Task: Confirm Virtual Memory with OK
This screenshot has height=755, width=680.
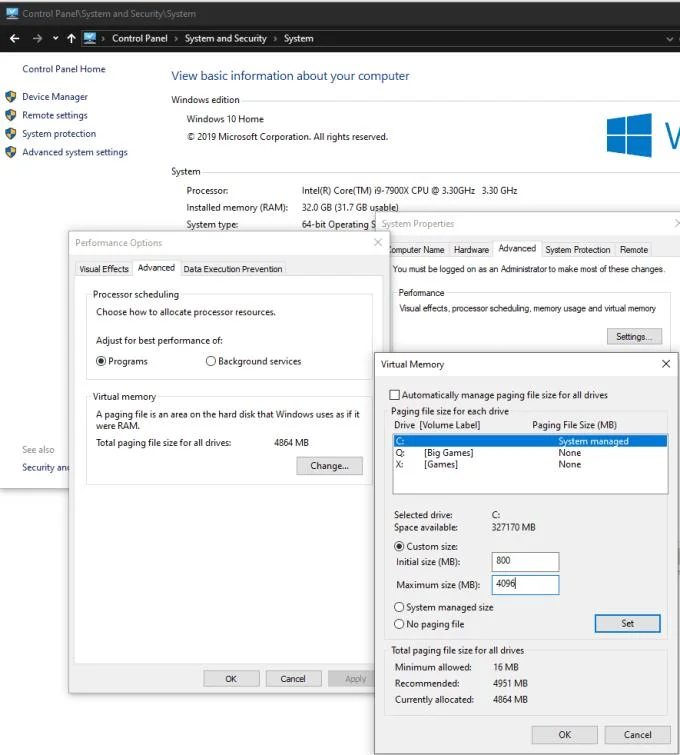Action: pyautogui.click(x=564, y=735)
